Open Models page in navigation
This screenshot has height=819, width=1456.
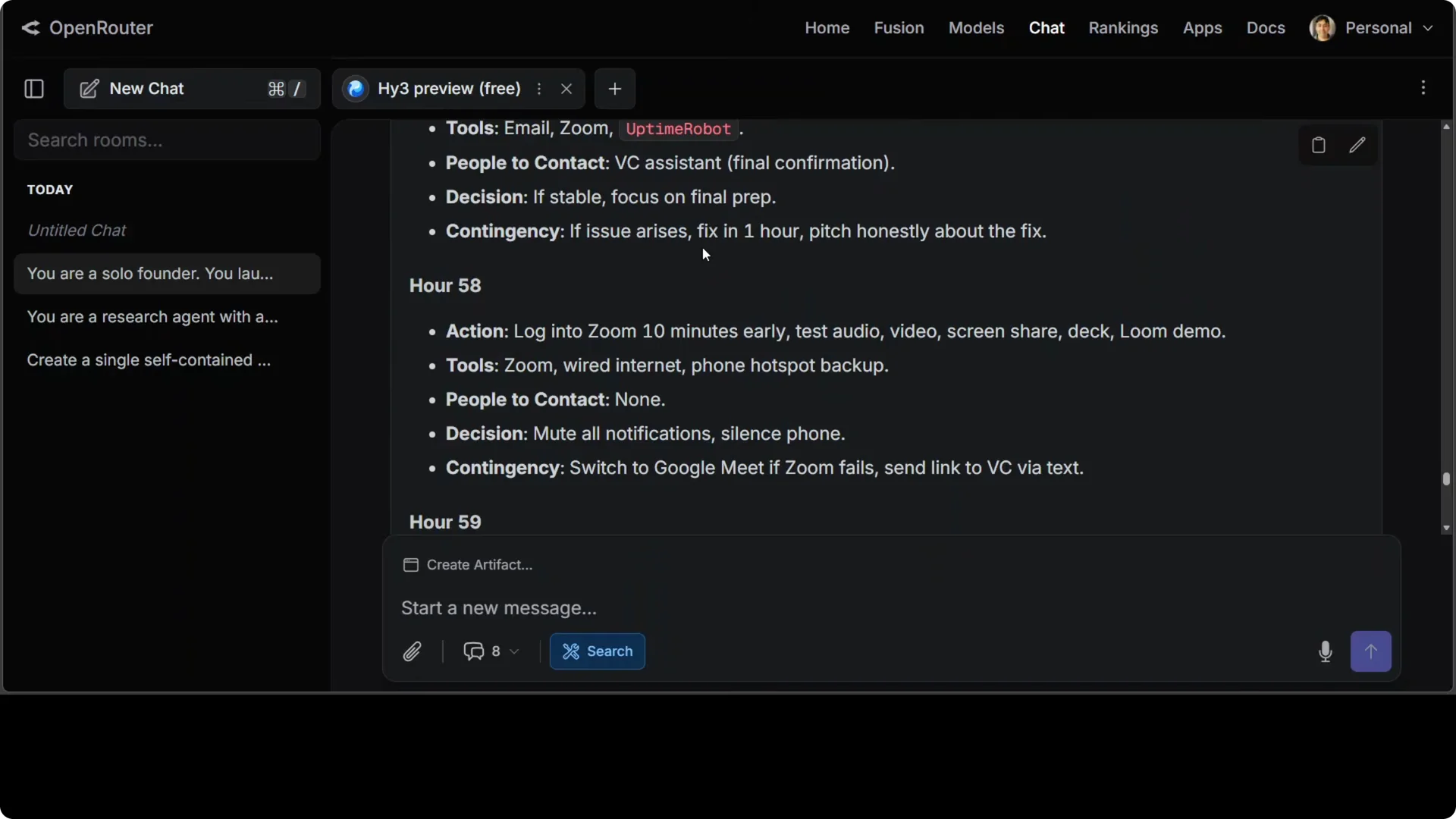[x=976, y=28]
